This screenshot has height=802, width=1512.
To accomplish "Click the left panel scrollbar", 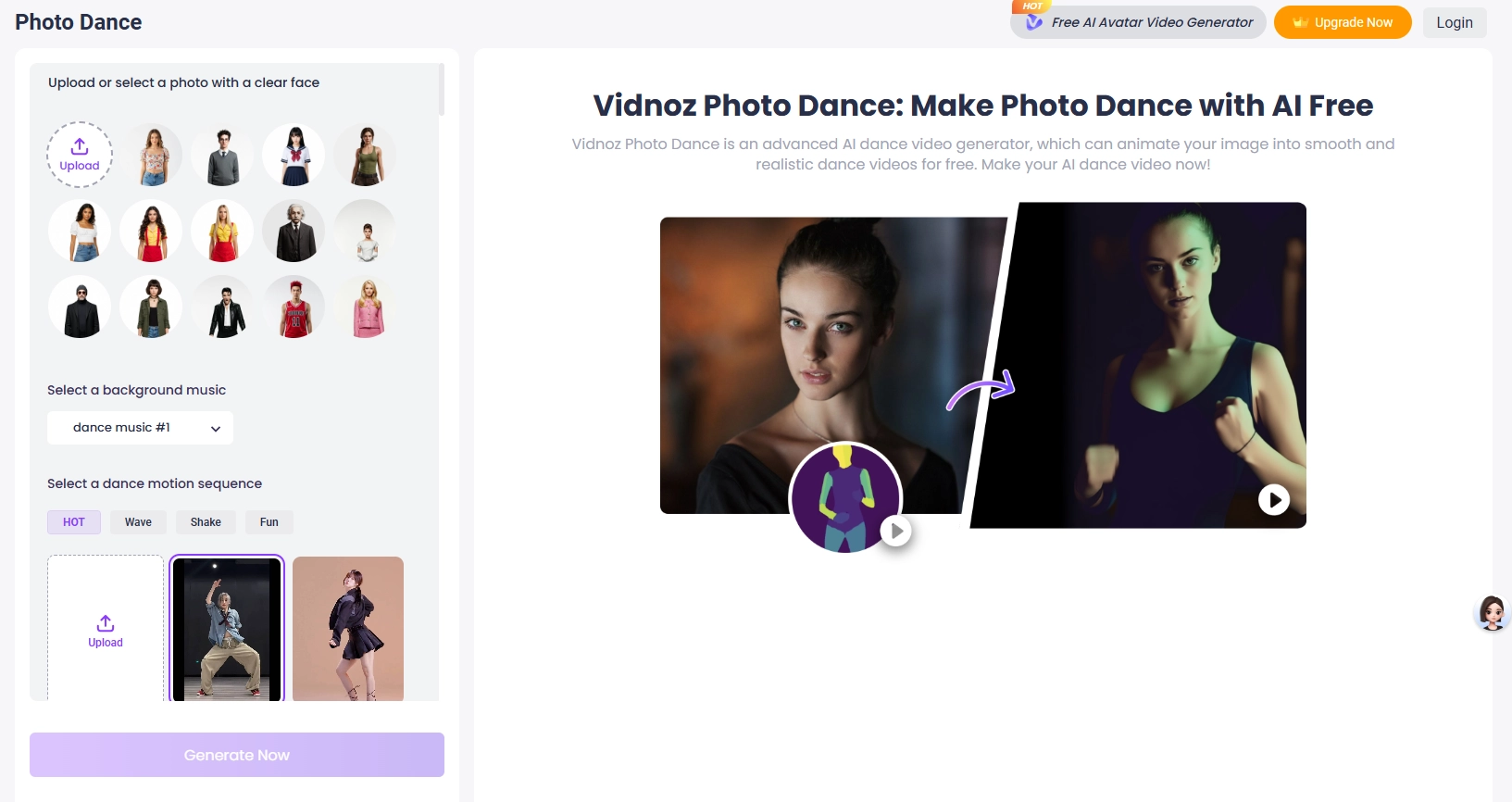I will click(442, 89).
